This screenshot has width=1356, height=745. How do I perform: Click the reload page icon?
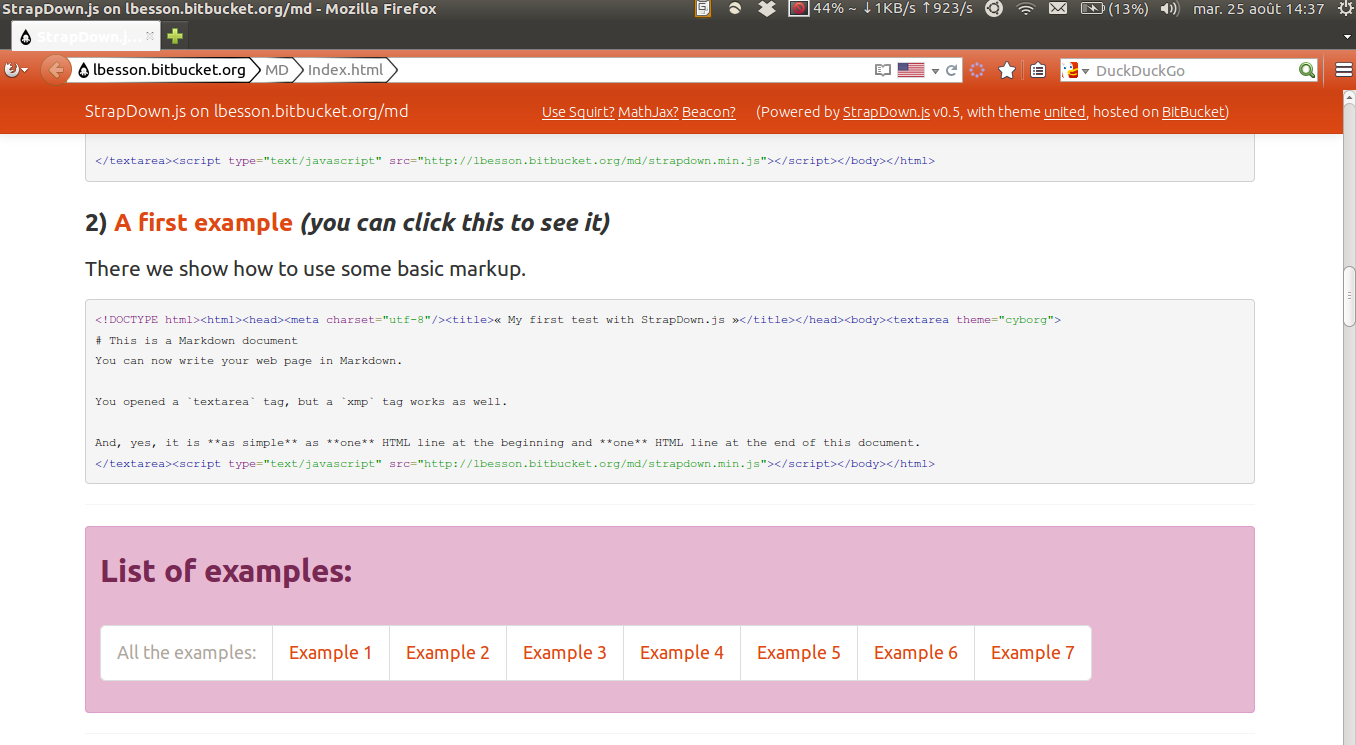952,70
